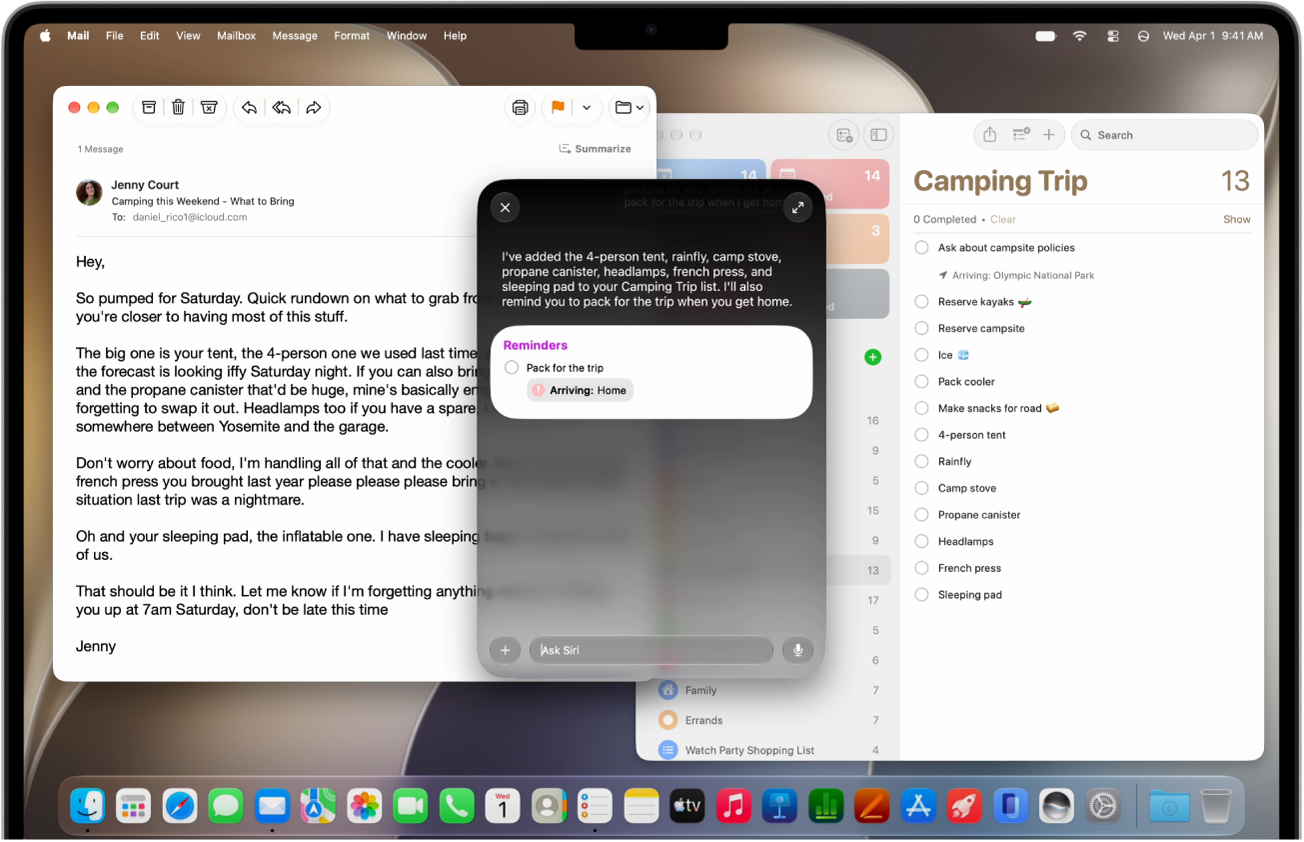Tap the microphone in the Siri panel
This screenshot has width=1304, height=842.
[798, 650]
